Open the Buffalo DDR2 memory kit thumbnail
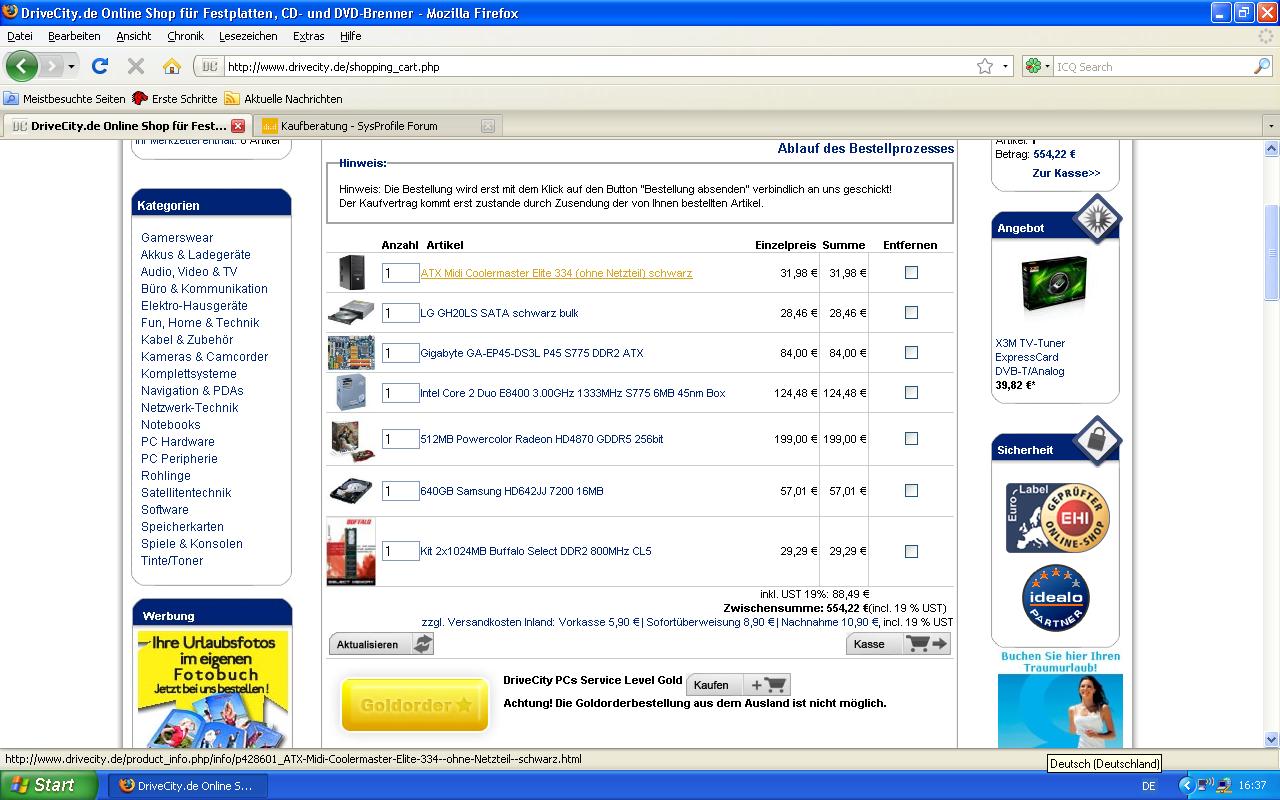 coord(351,551)
